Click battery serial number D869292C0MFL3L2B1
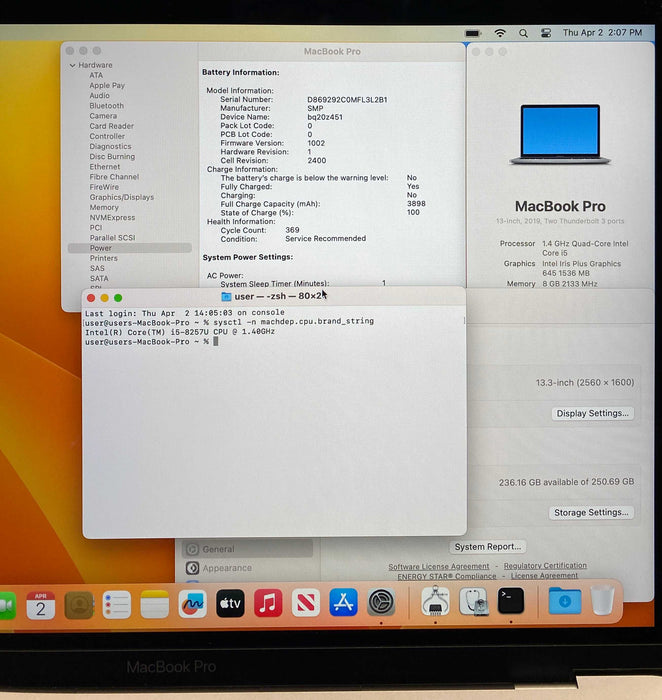 pyautogui.click(x=347, y=100)
